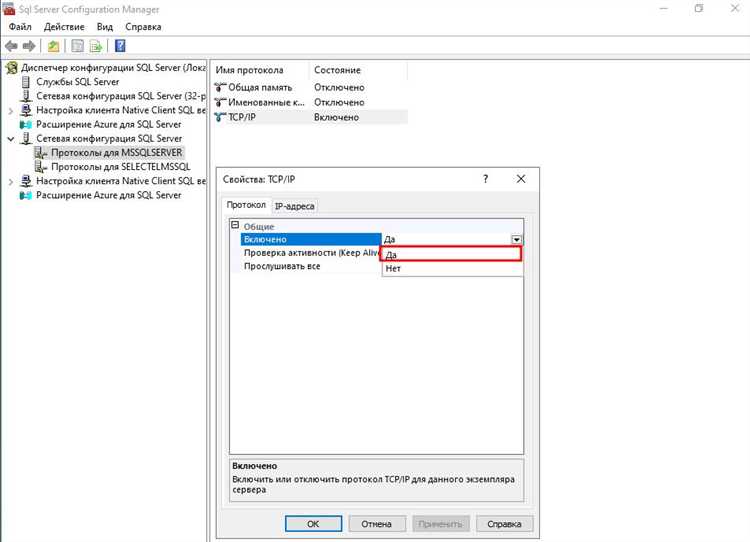Viewport: 750px width, 542px height.
Task: Open Properties via the toolbar icon
Action: [x=76, y=46]
